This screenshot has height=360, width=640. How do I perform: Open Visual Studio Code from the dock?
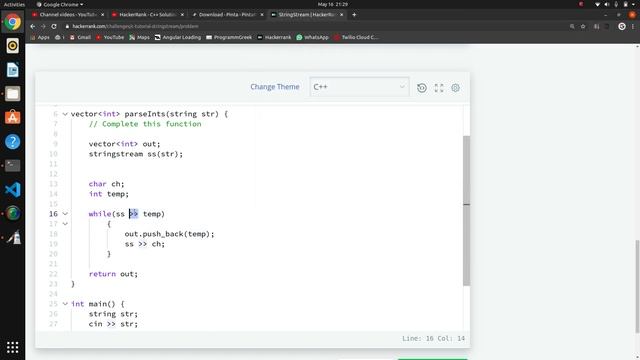coord(13,189)
